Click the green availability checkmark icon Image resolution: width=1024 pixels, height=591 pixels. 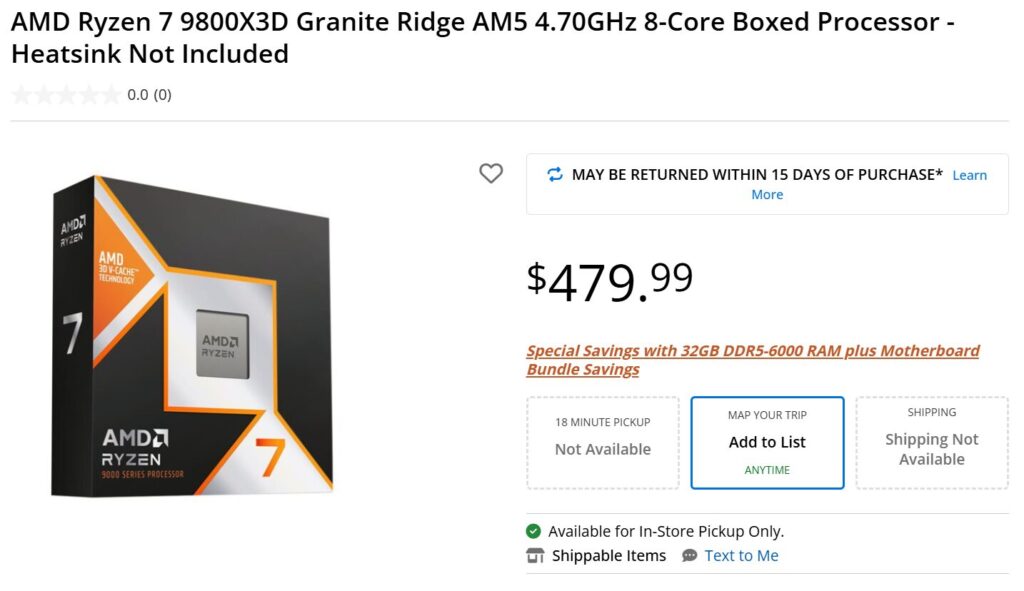(x=534, y=531)
